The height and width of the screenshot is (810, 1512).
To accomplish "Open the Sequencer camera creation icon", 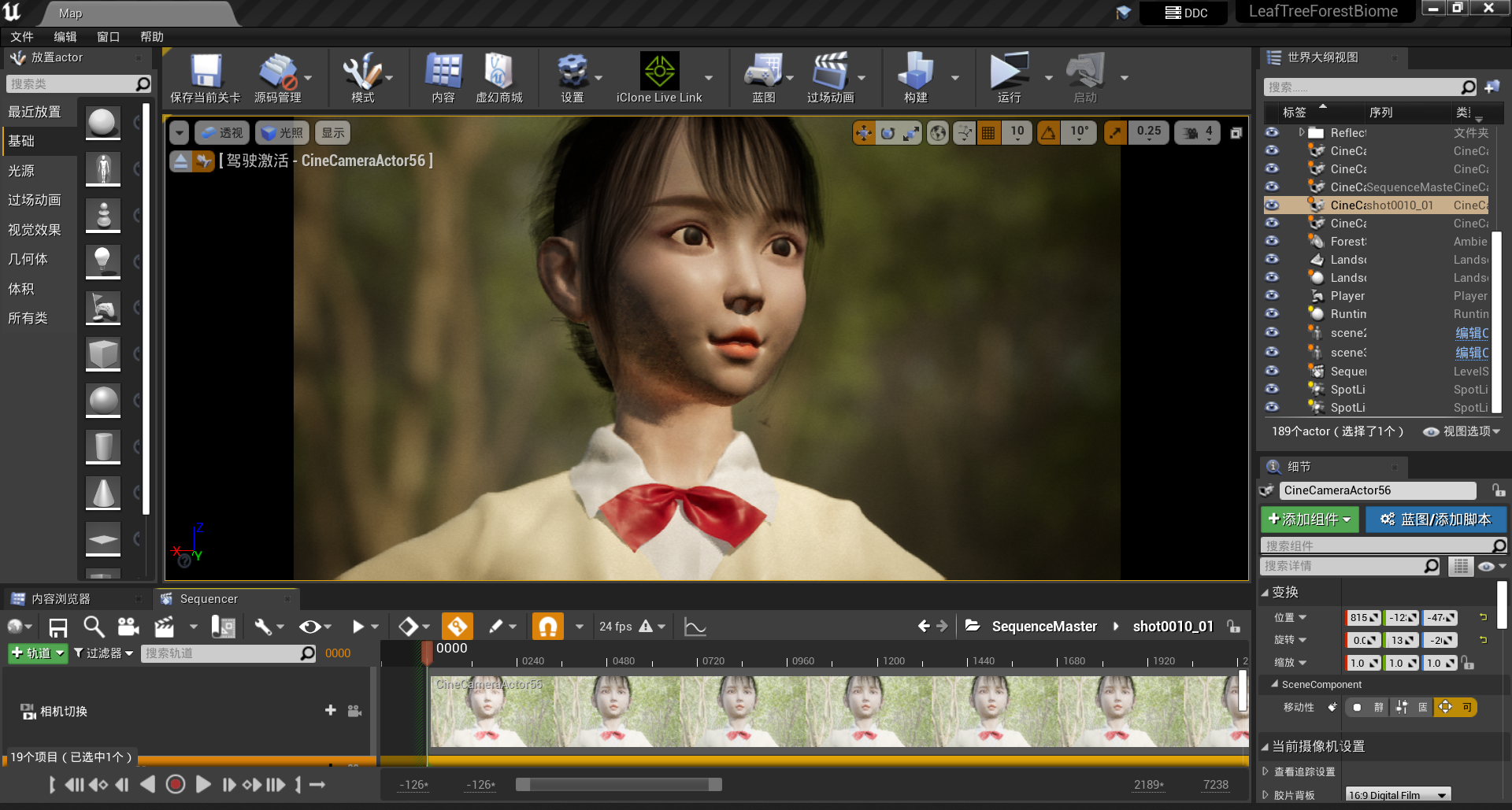I will click(128, 627).
